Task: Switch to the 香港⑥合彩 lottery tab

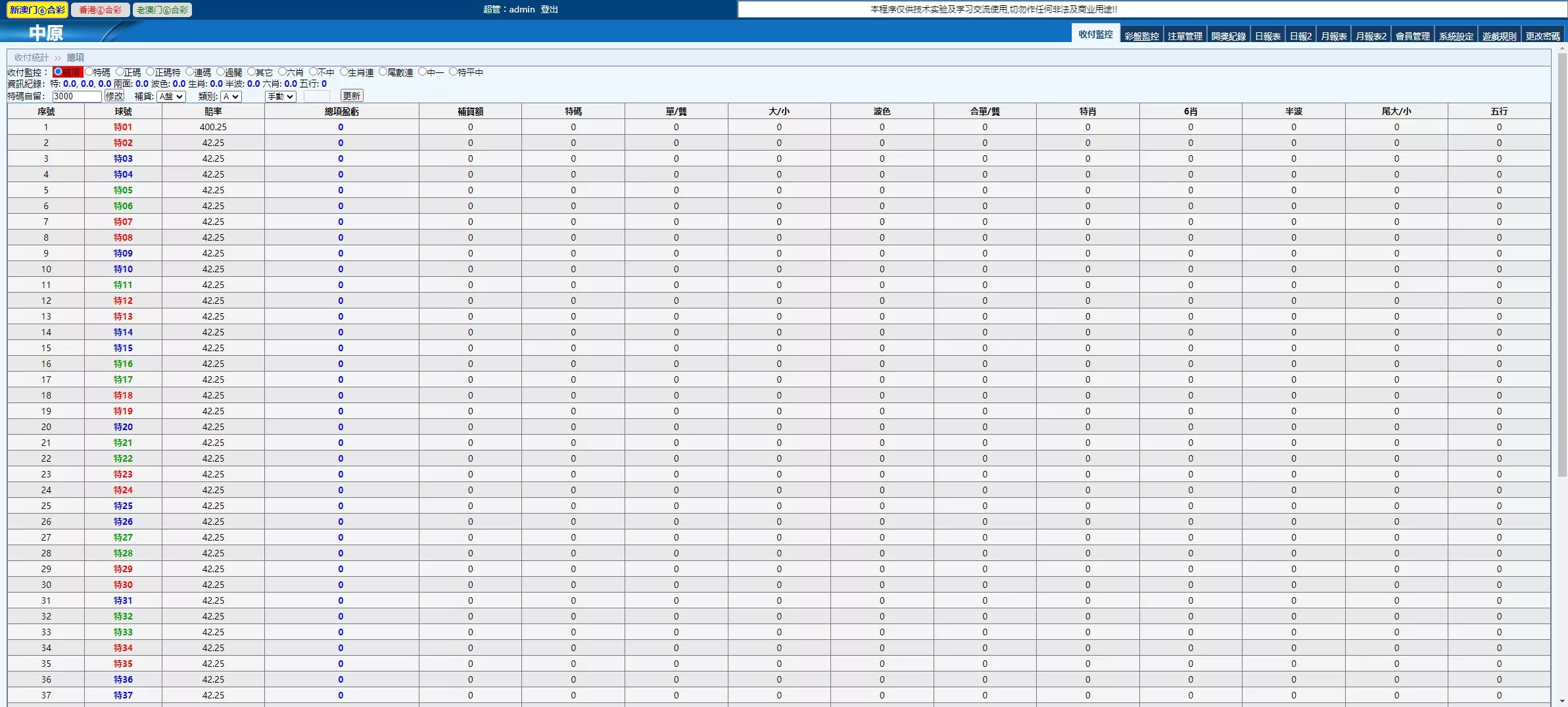Action: point(100,10)
